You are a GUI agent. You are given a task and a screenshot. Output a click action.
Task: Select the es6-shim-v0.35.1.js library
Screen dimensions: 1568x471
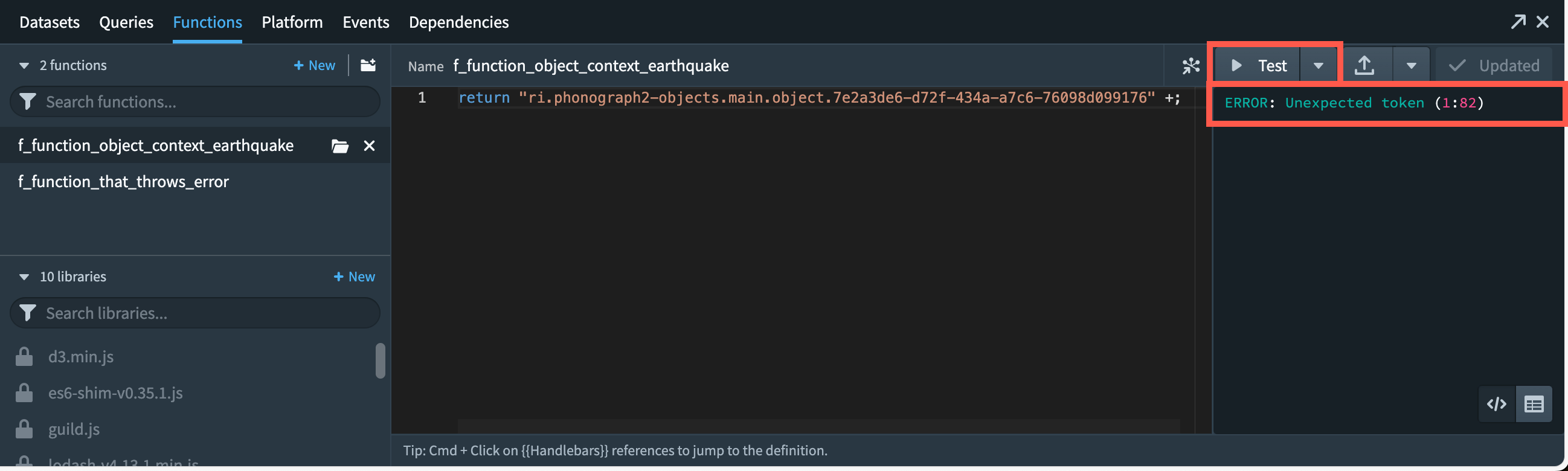pos(115,392)
